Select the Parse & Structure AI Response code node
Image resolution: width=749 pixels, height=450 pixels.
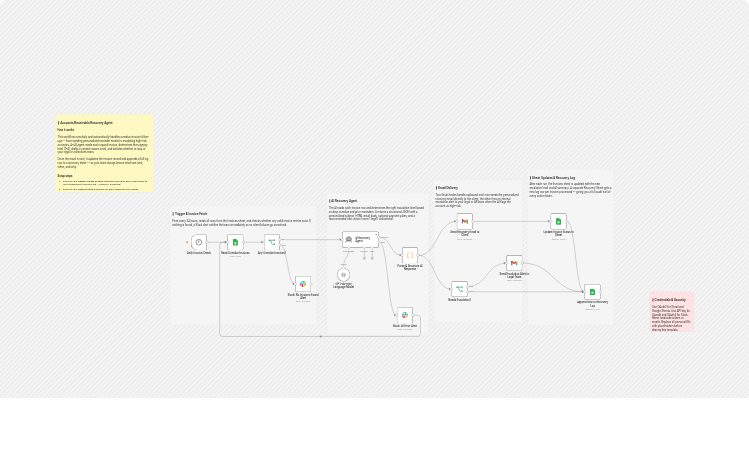pyautogui.click(x=410, y=256)
